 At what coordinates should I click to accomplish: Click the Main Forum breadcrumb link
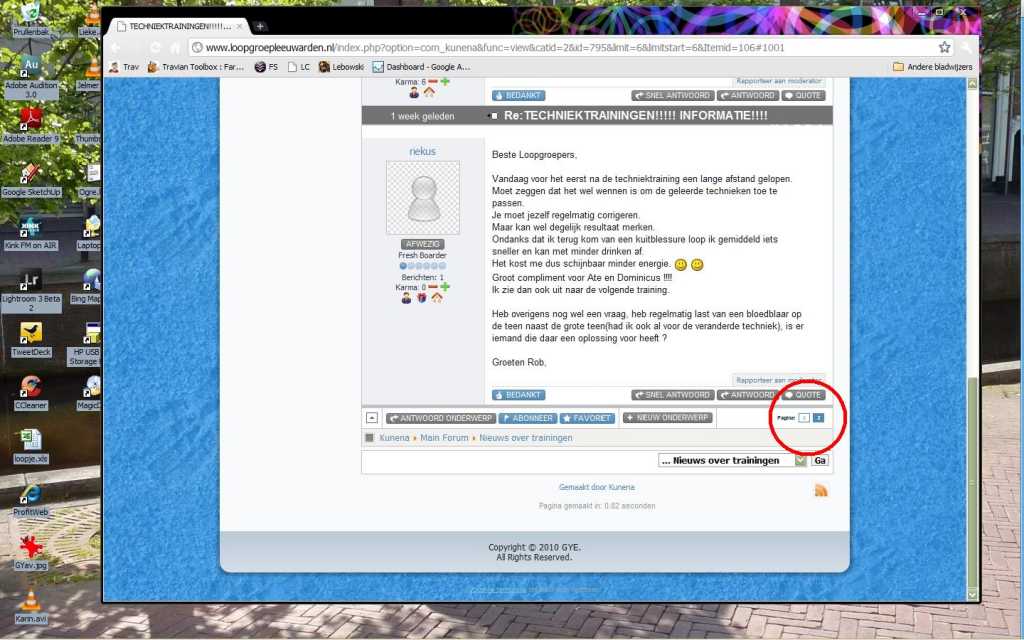tap(444, 438)
